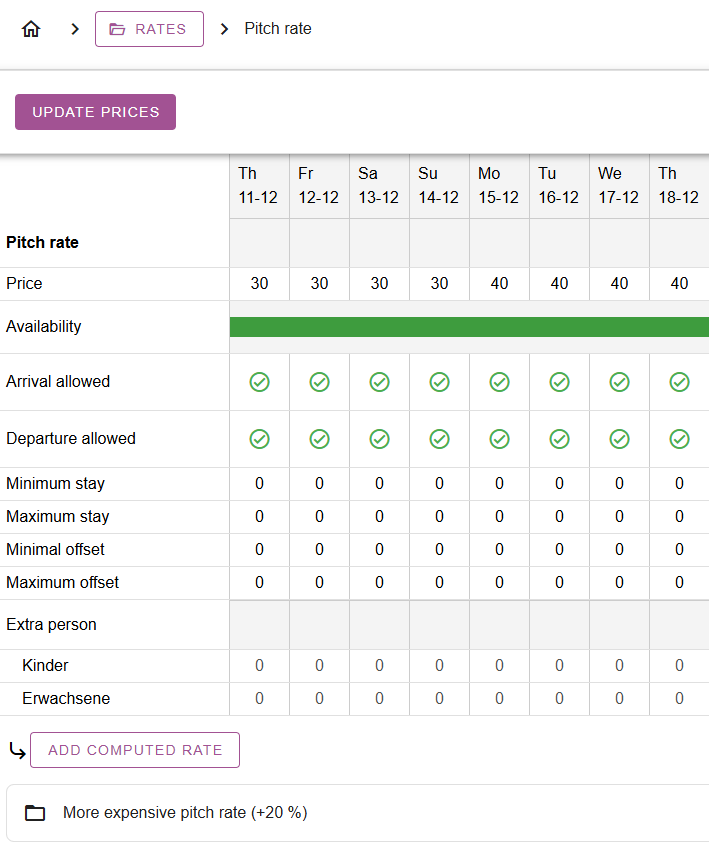Click the folder icon in Rates breadcrumb
This screenshot has height=848, width=709.
(x=117, y=29)
